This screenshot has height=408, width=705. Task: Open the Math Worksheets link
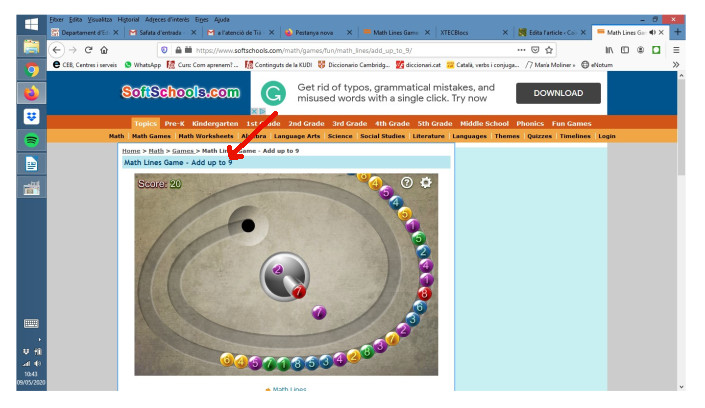pos(206,136)
